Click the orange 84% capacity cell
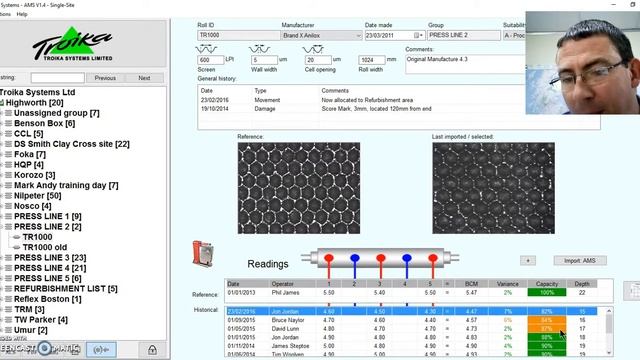Image resolution: width=640 pixels, height=360 pixels. [x=547, y=320]
